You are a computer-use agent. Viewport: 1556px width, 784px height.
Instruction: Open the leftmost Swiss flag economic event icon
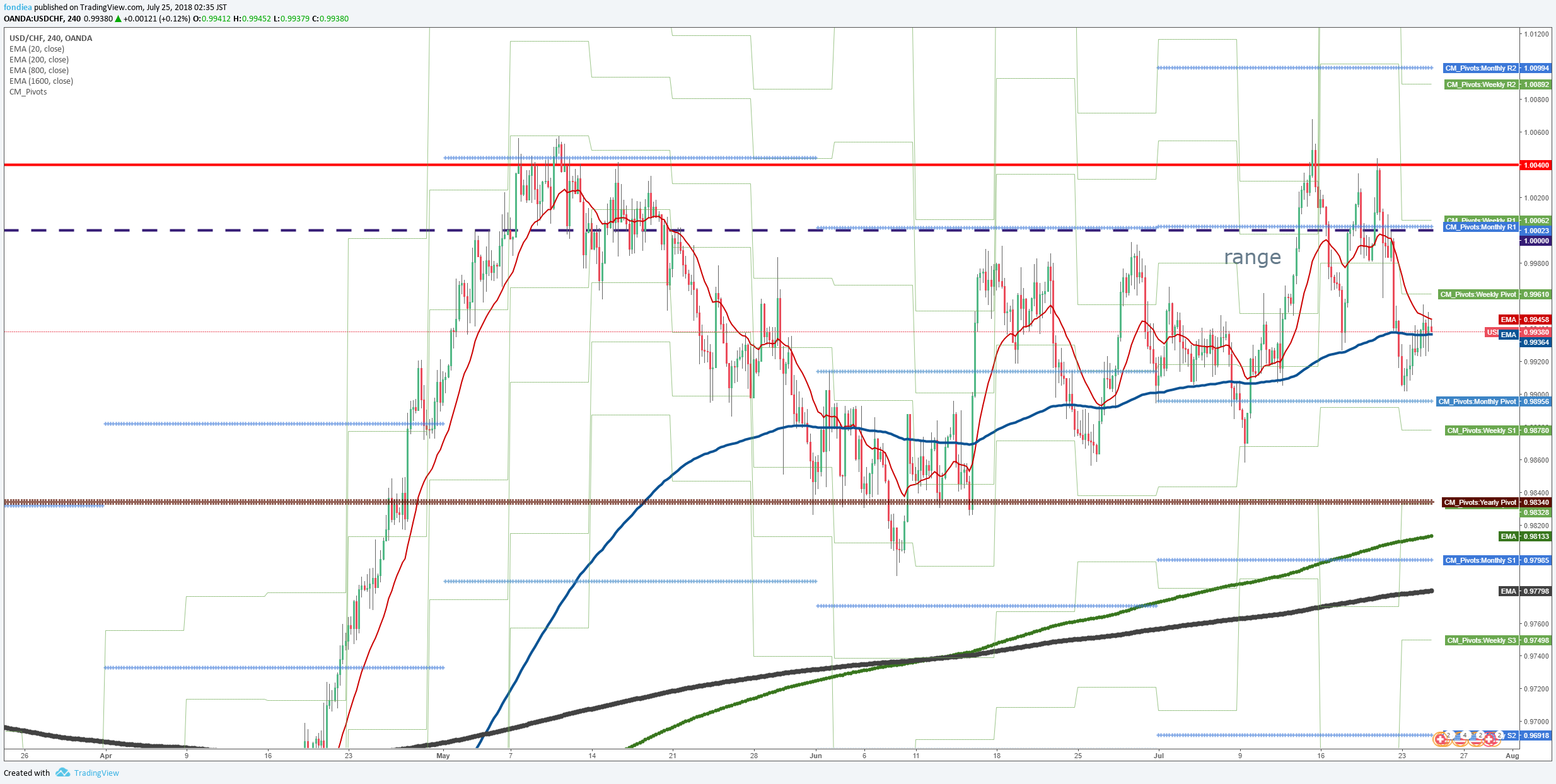pyautogui.click(x=1441, y=739)
